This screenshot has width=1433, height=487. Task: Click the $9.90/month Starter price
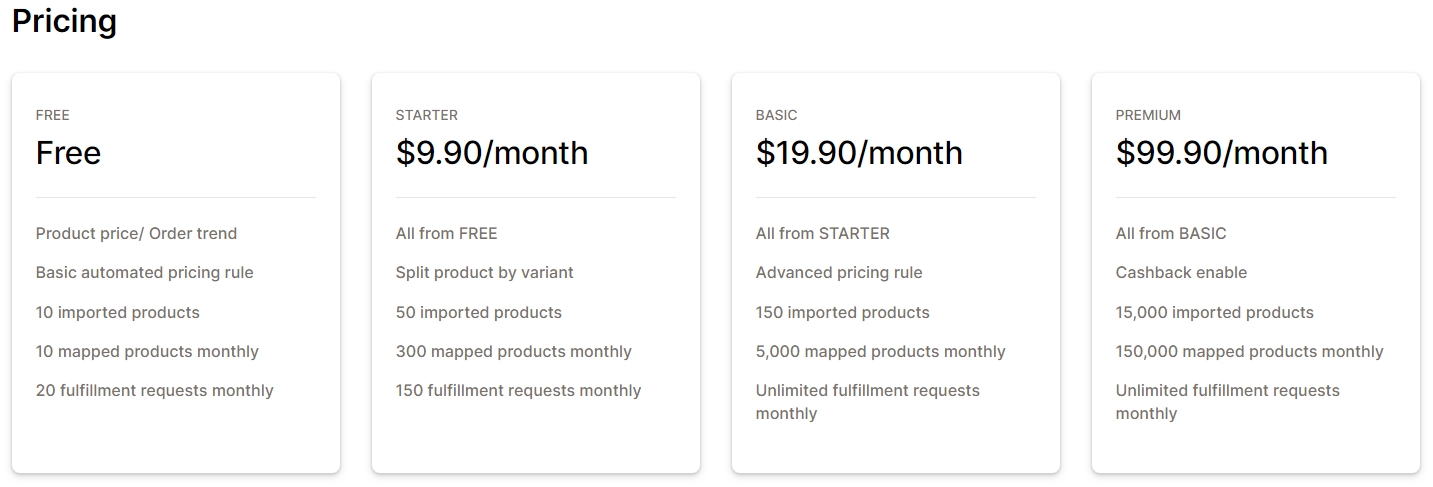[491, 153]
